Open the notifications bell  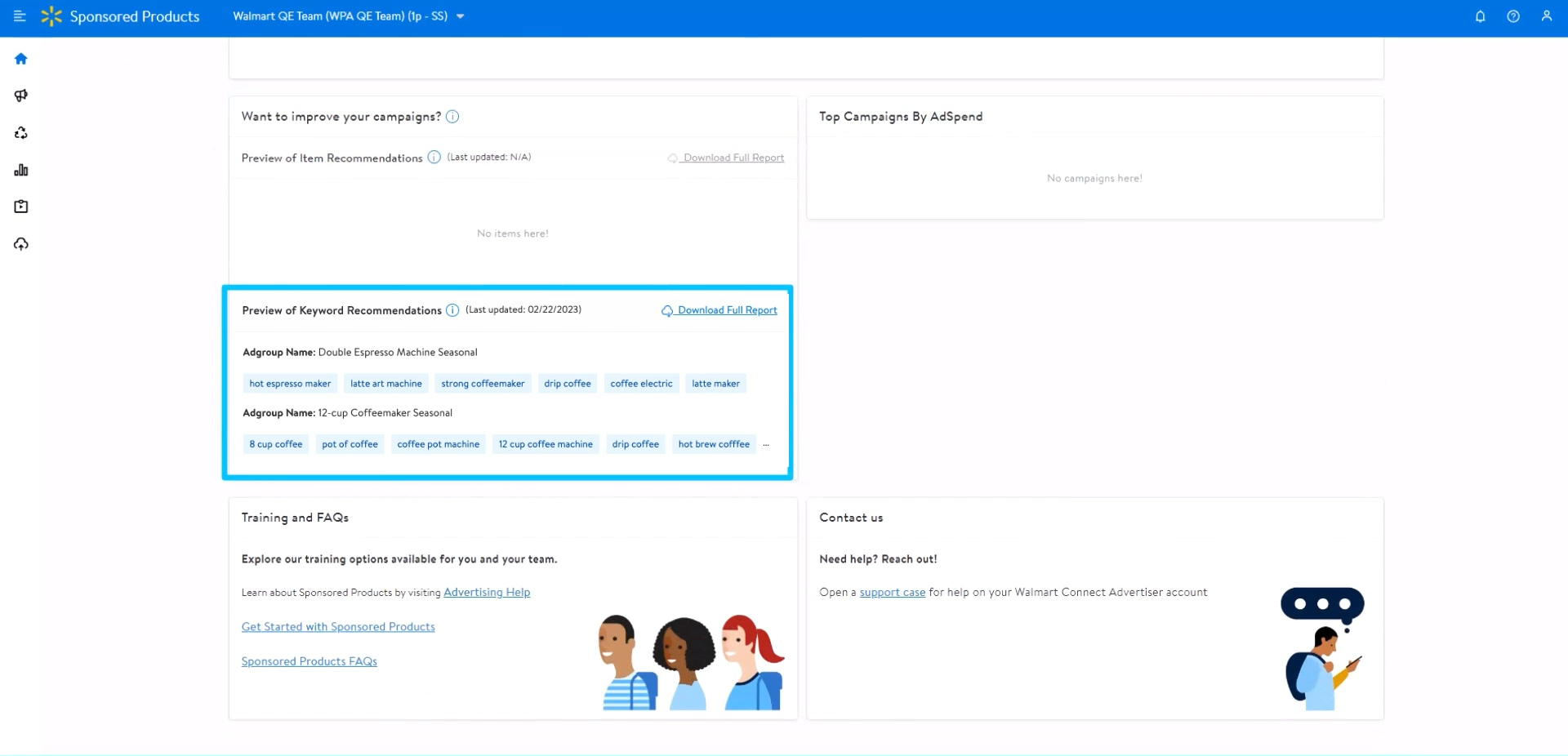(1480, 16)
